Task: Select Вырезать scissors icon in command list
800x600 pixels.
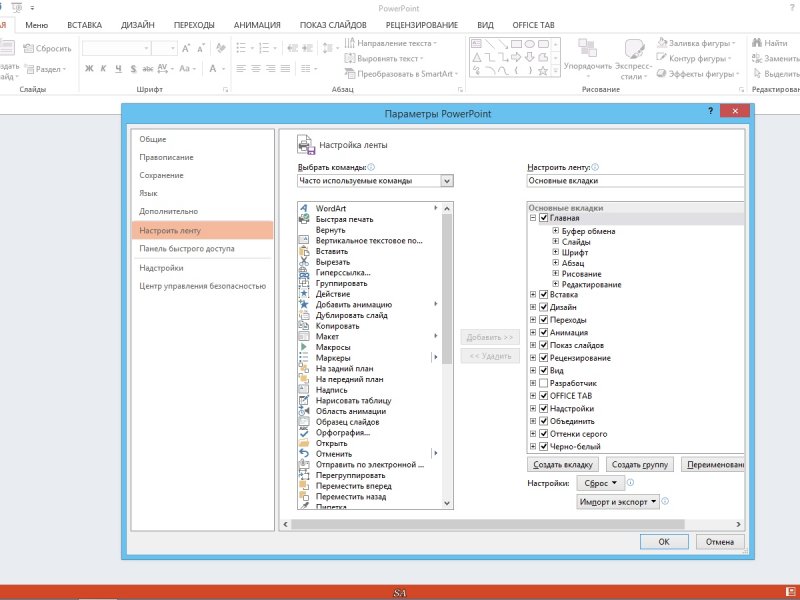Action: [x=304, y=262]
